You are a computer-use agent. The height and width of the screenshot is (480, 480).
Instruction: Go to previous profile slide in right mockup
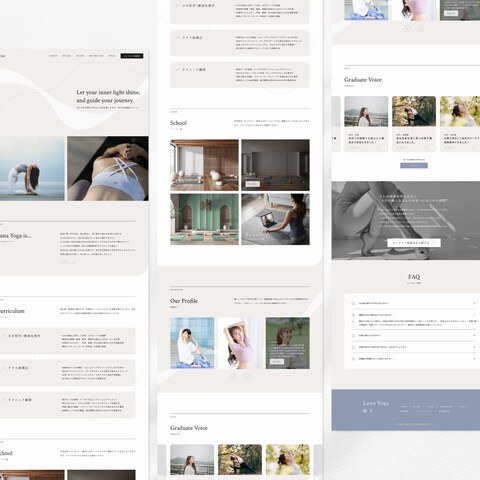click(407, 29)
